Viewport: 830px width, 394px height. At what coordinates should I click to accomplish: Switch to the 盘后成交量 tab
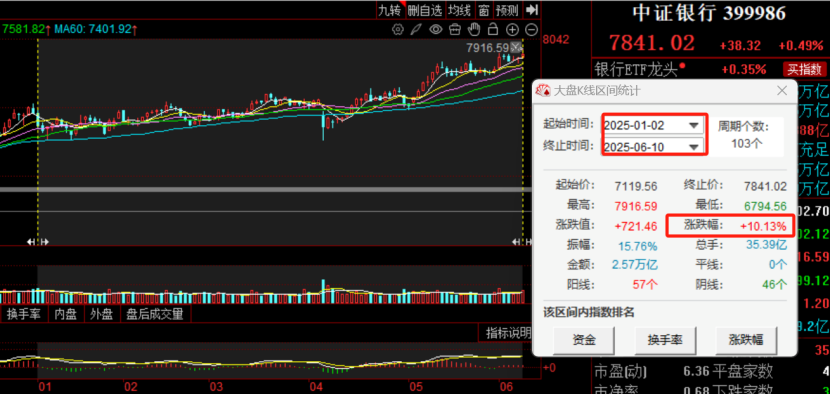coord(155,314)
